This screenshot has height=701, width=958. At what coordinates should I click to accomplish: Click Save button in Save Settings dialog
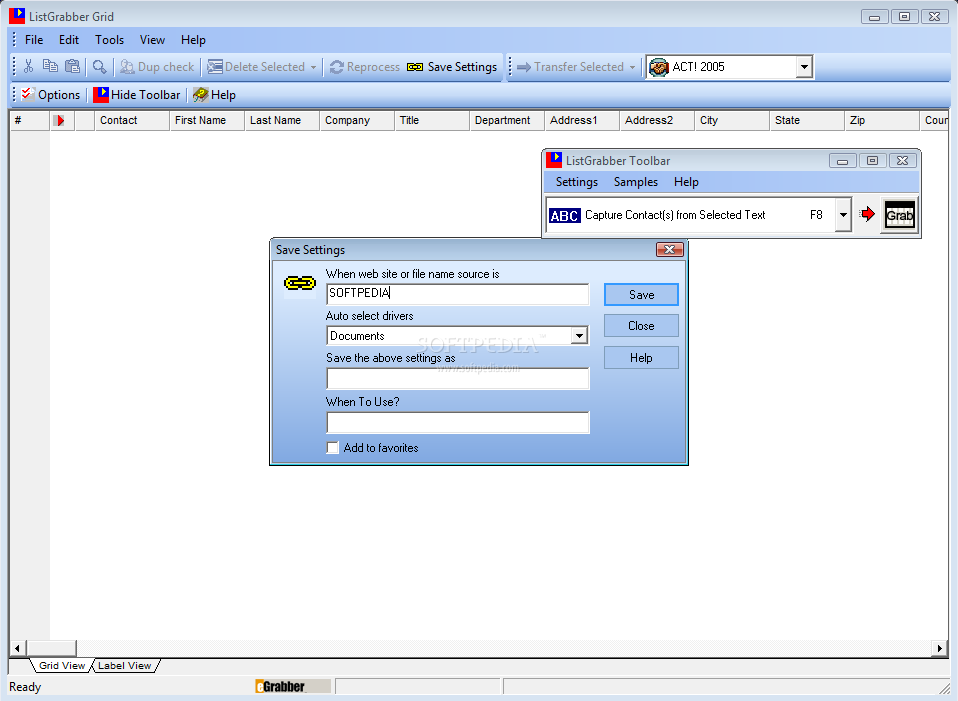641,295
